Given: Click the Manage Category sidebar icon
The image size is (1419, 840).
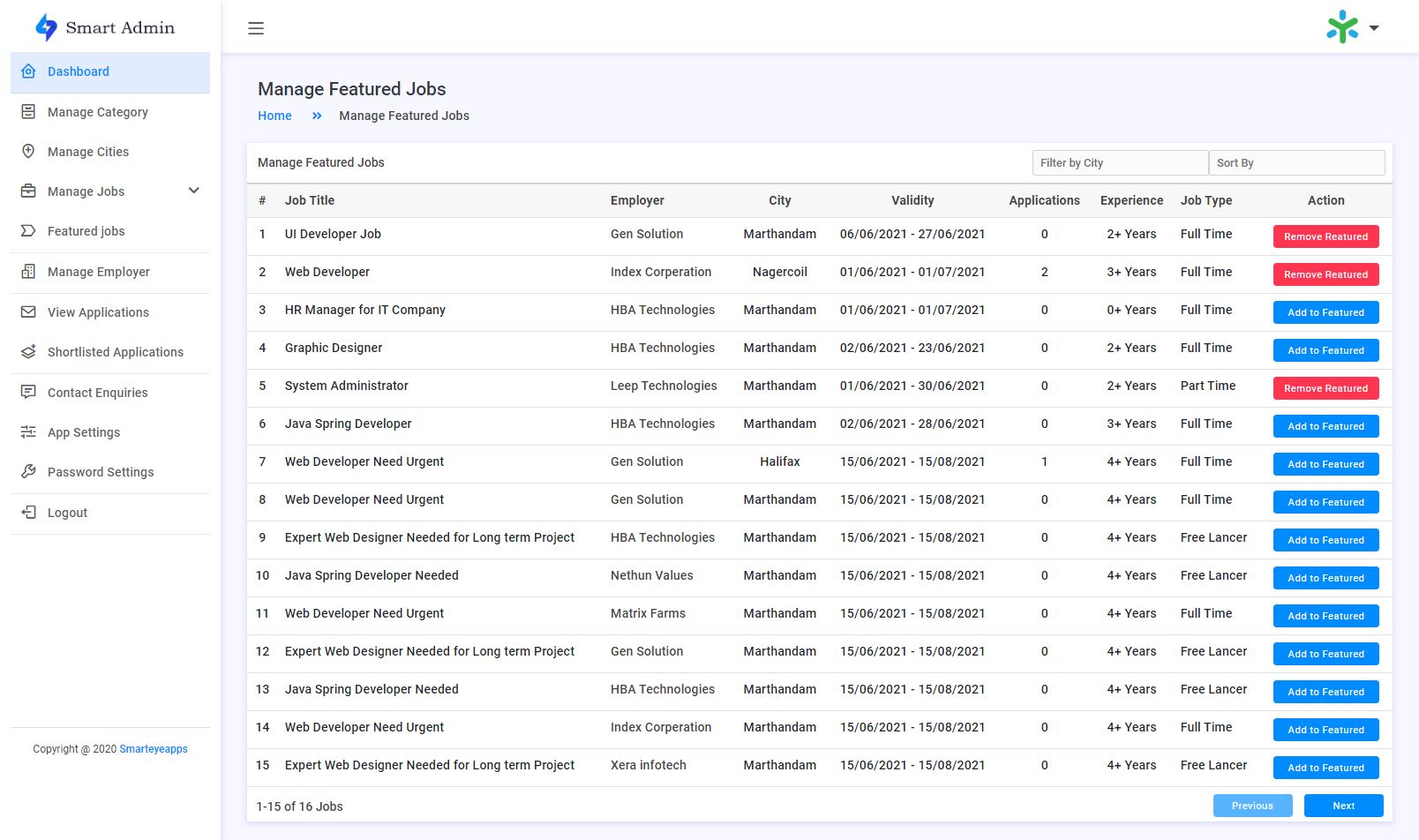Looking at the screenshot, I should coord(28,112).
